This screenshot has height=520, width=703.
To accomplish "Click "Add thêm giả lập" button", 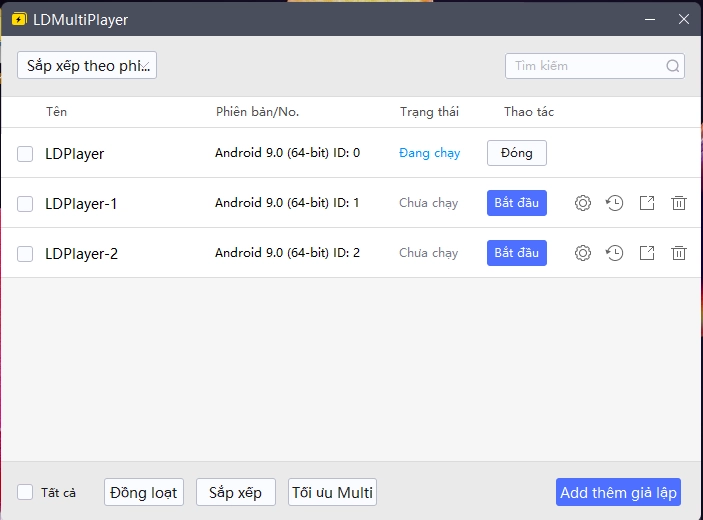I will point(618,492).
